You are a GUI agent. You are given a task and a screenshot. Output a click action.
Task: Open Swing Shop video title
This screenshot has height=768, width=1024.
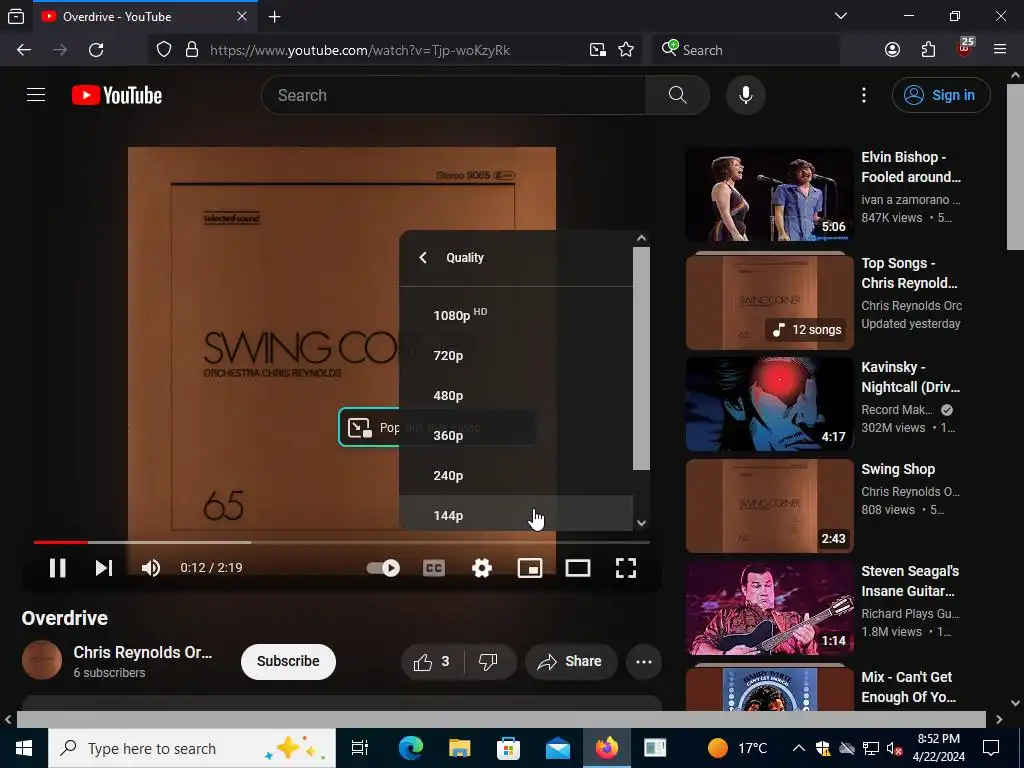898,470
